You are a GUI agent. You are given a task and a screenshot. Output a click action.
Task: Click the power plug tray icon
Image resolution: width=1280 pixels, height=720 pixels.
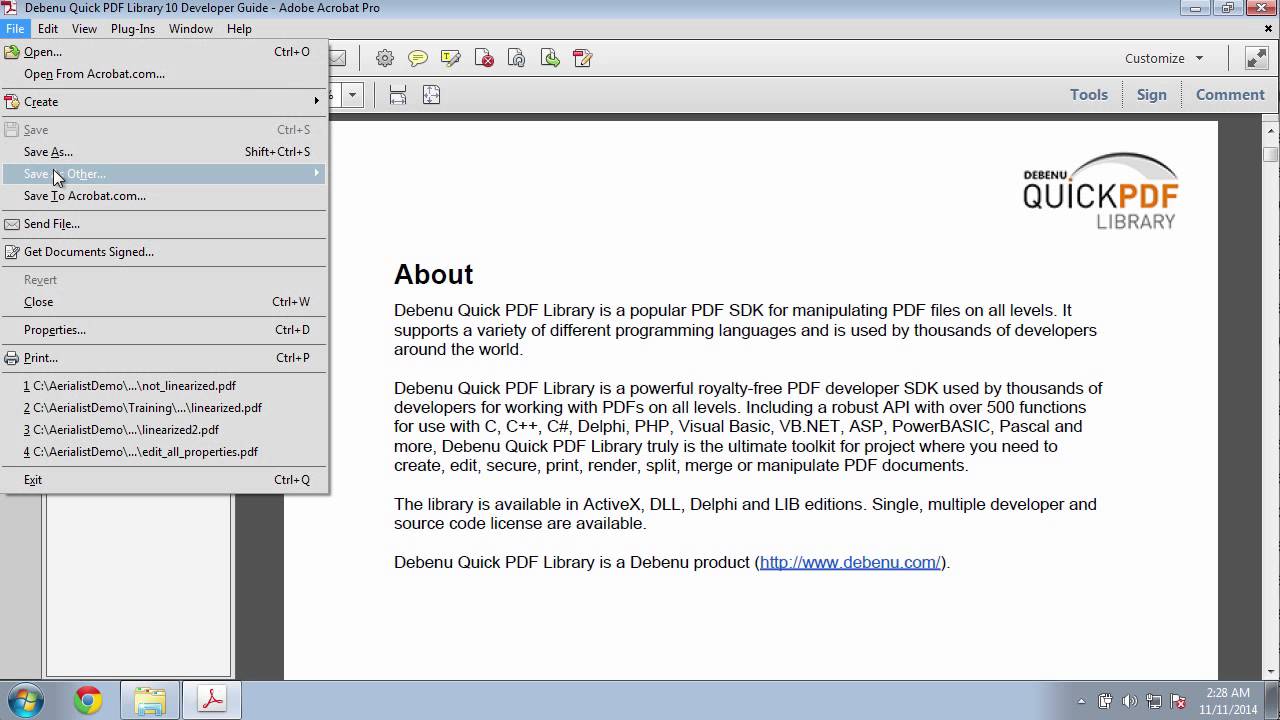click(x=1105, y=701)
